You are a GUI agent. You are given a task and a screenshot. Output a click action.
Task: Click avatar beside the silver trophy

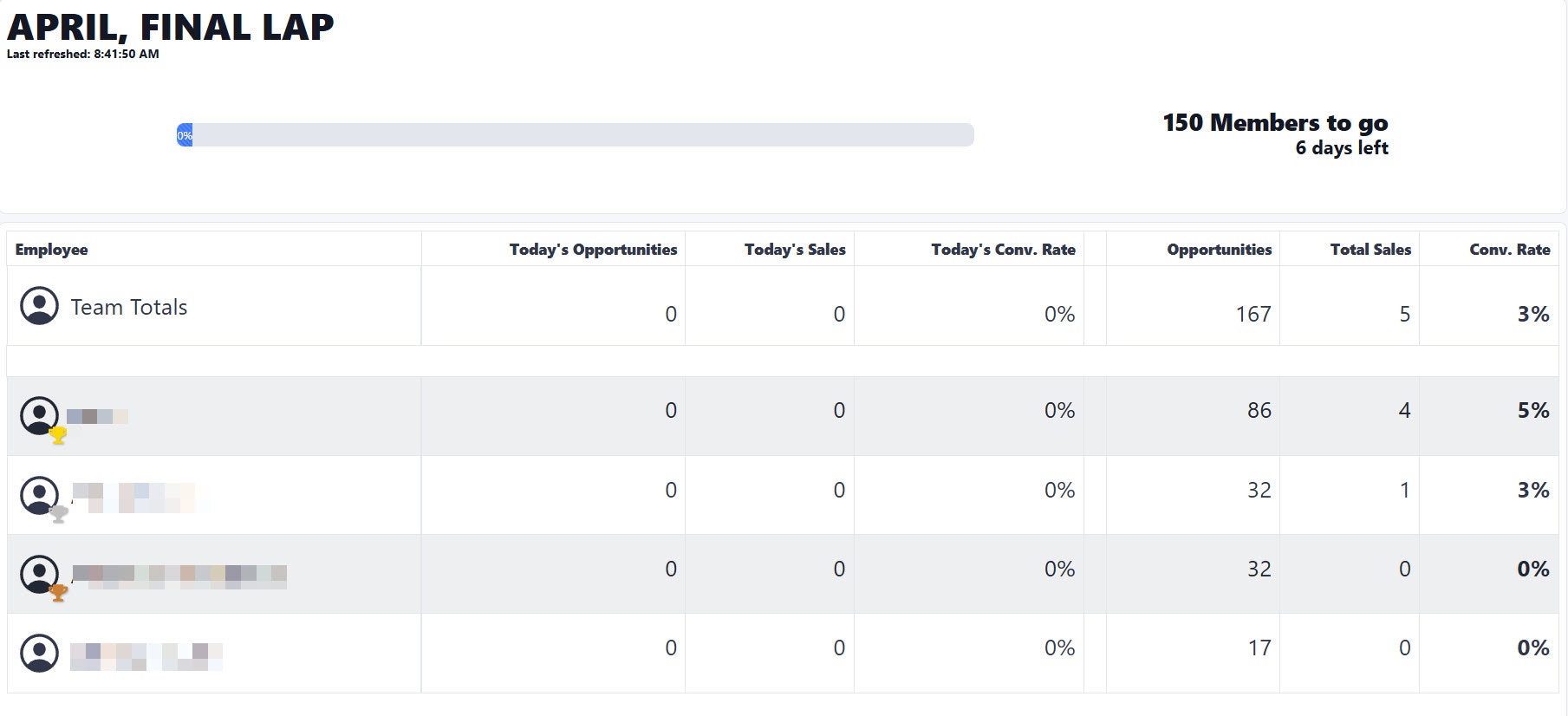tap(39, 494)
